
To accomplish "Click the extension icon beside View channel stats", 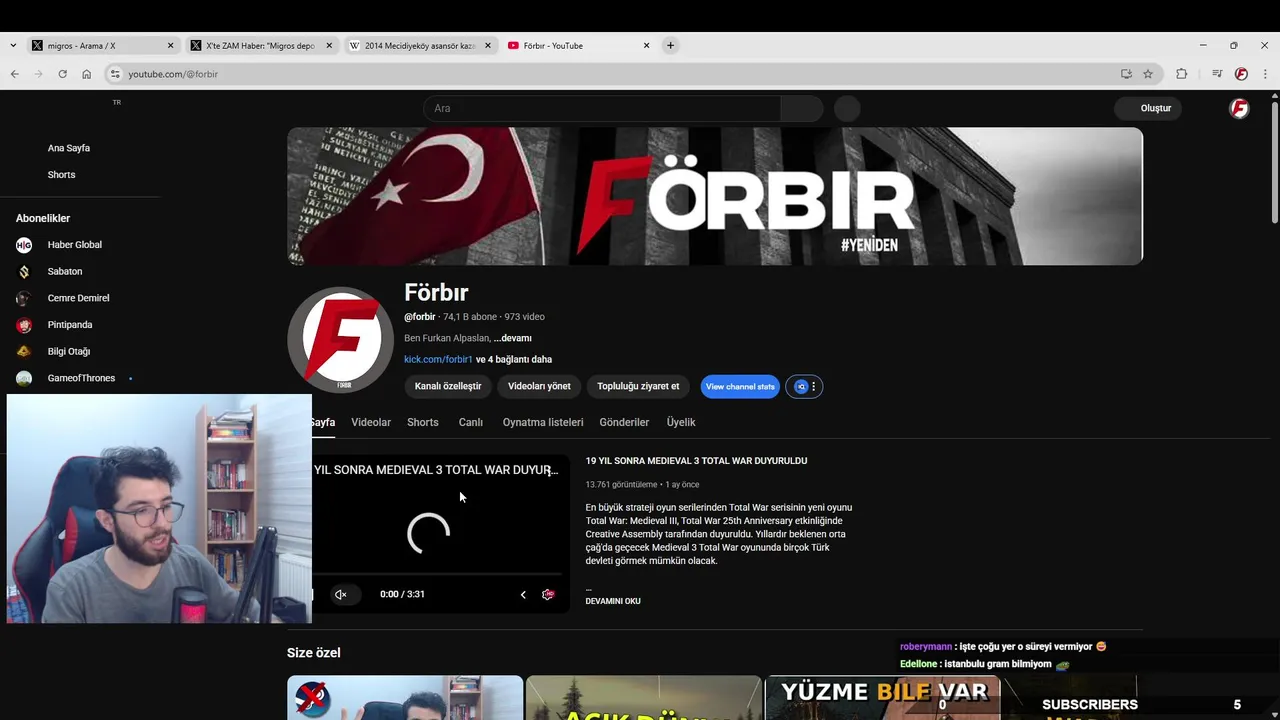I will tap(801, 386).
